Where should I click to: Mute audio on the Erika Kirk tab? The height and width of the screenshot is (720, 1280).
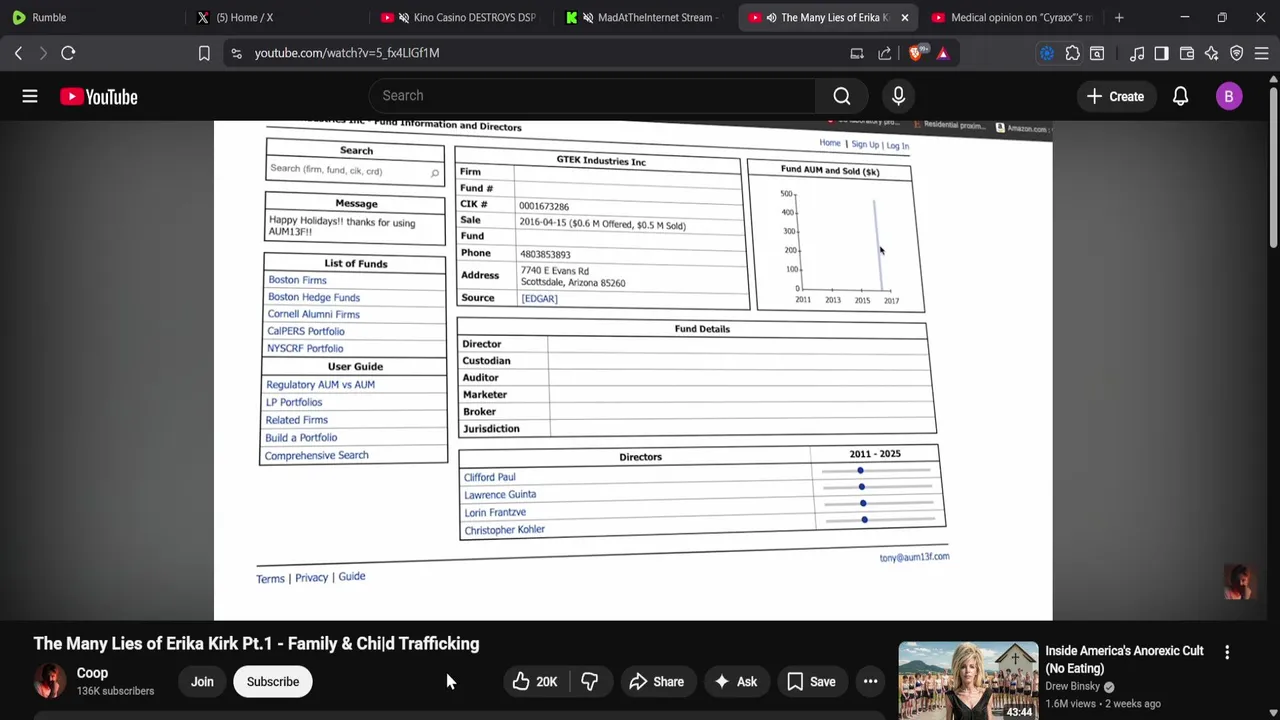pos(771,17)
